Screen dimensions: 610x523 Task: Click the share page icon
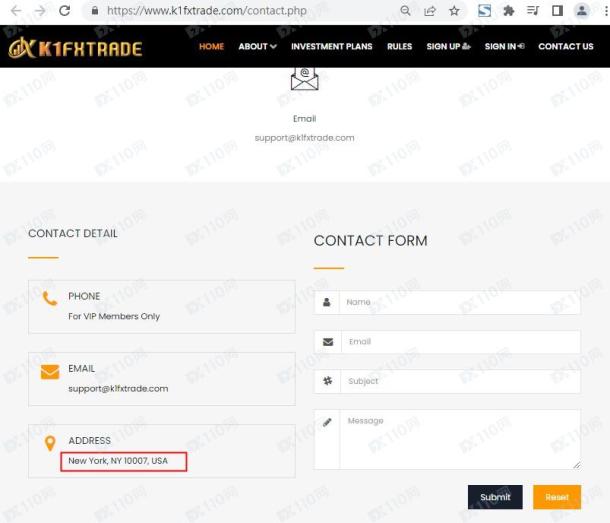429,11
